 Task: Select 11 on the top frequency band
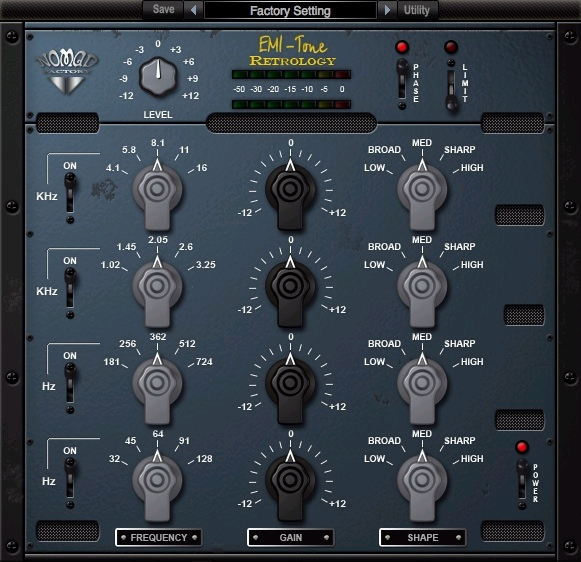coord(184,150)
